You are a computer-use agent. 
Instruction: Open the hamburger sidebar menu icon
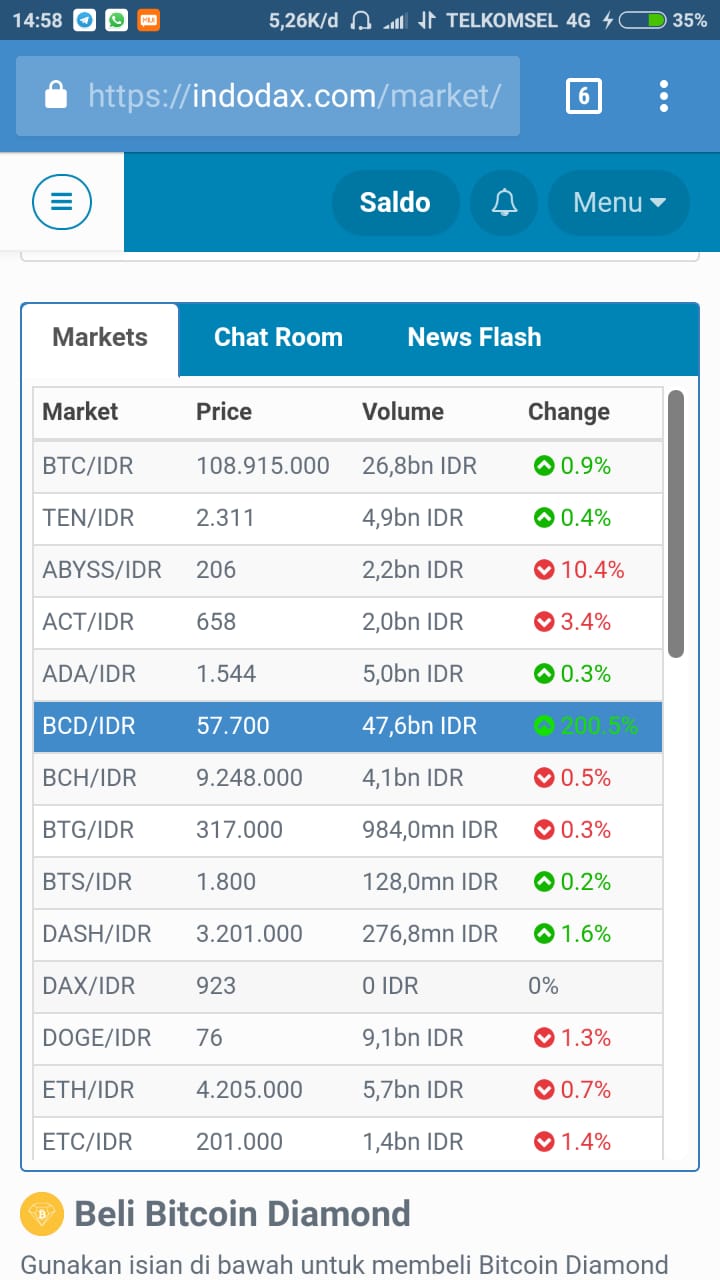pos(62,202)
